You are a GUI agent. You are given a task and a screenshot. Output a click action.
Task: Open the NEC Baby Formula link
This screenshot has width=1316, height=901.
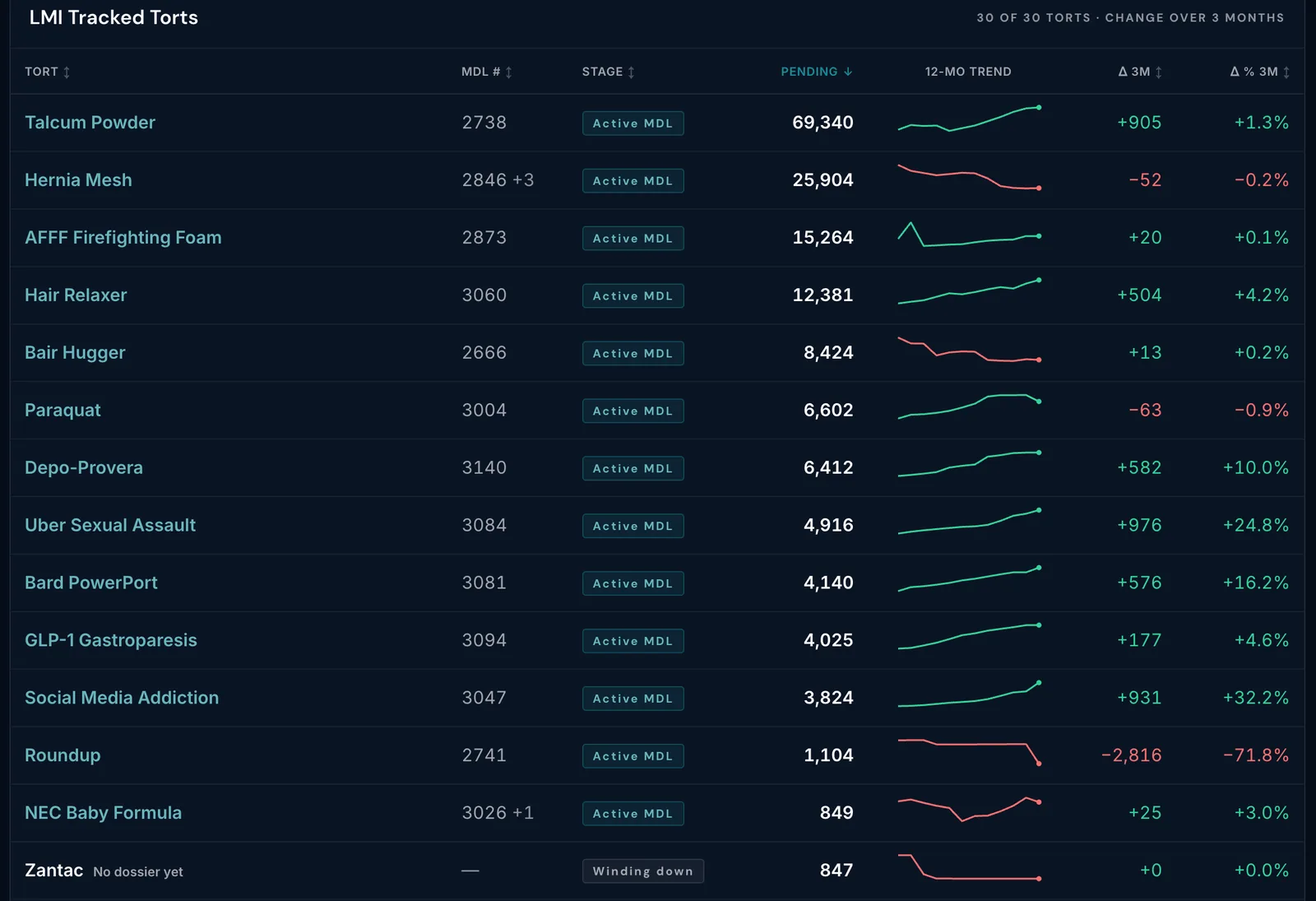point(103,813)
